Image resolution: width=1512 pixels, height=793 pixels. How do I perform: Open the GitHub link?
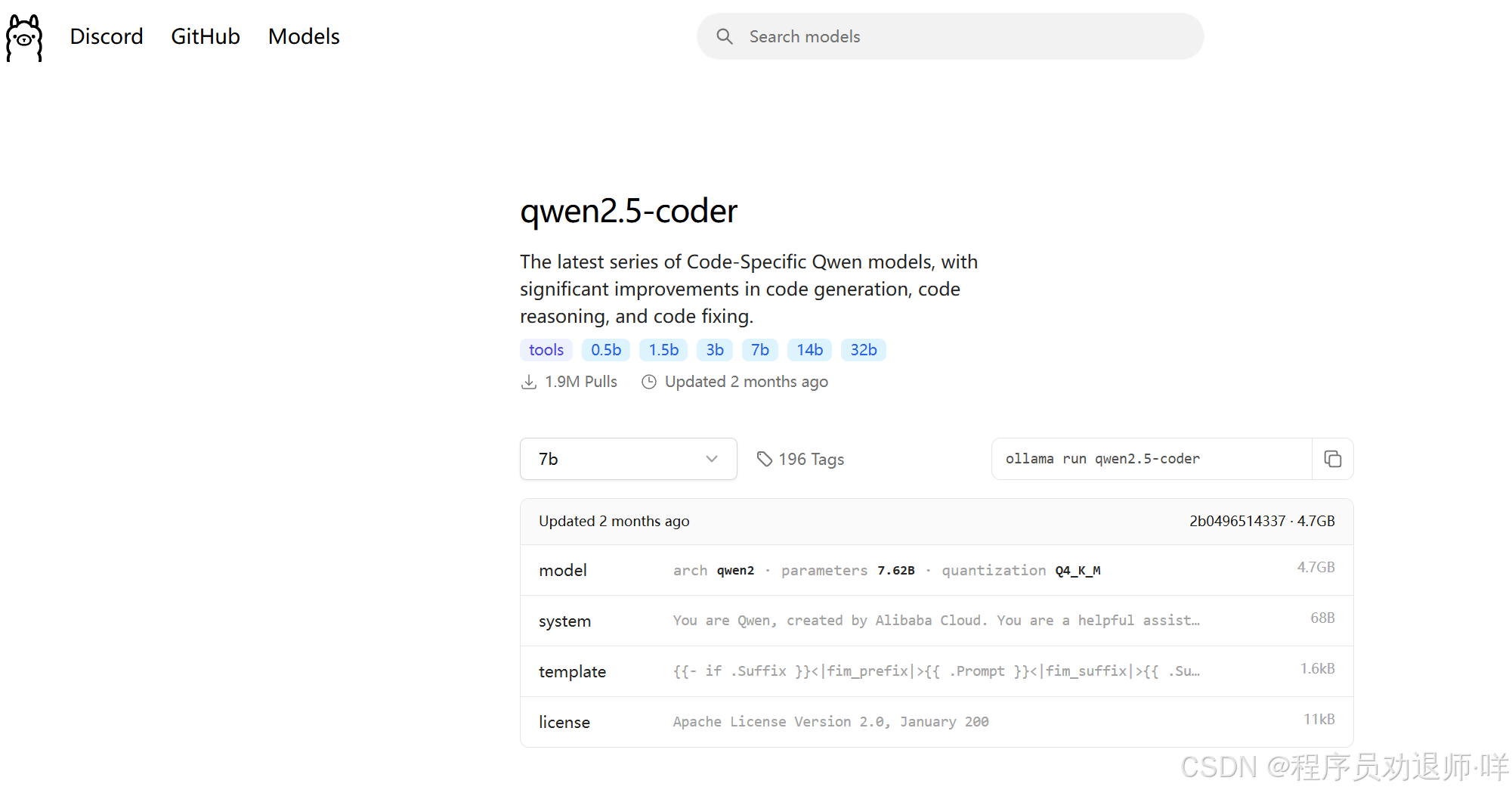206,36
